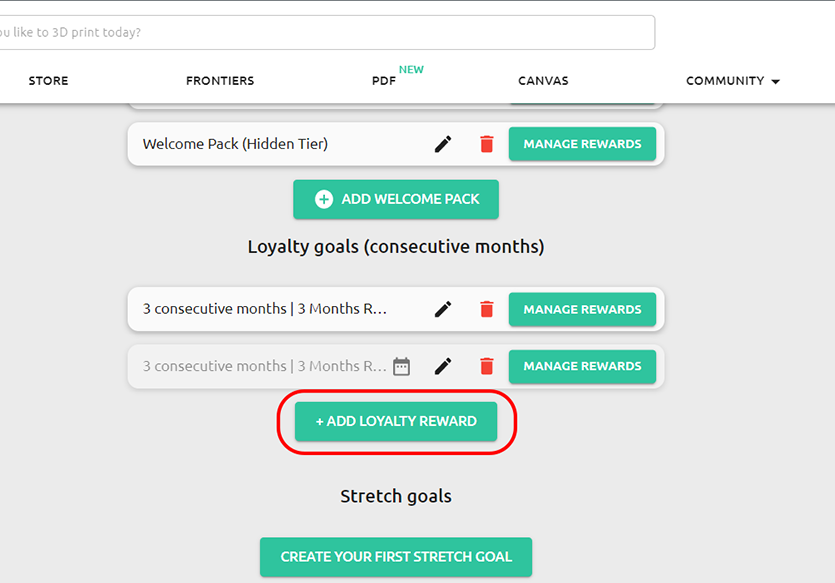
Task: Manage rewards for the second loyalty goal
Action: [x=582, y=366]
